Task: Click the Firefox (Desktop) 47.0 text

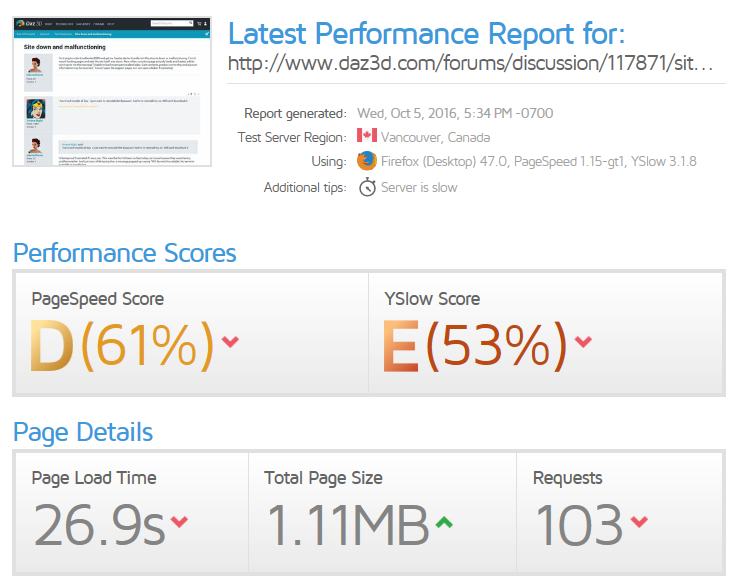Action: pos(444,161)
